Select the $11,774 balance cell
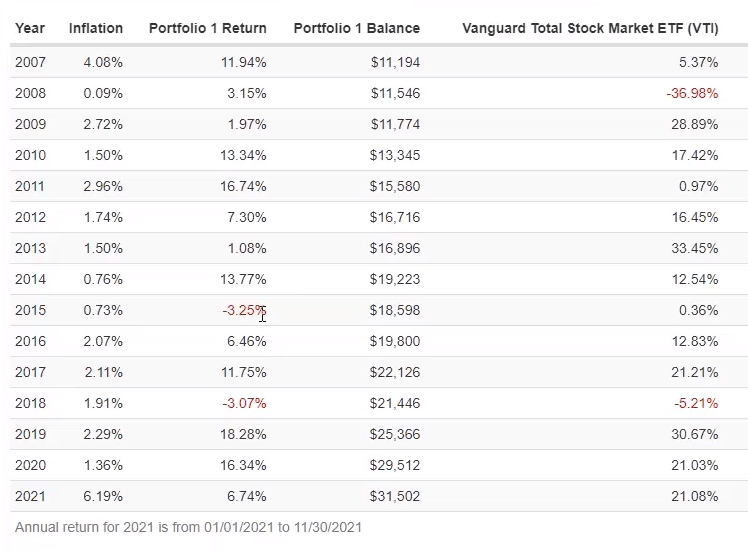 395,125
